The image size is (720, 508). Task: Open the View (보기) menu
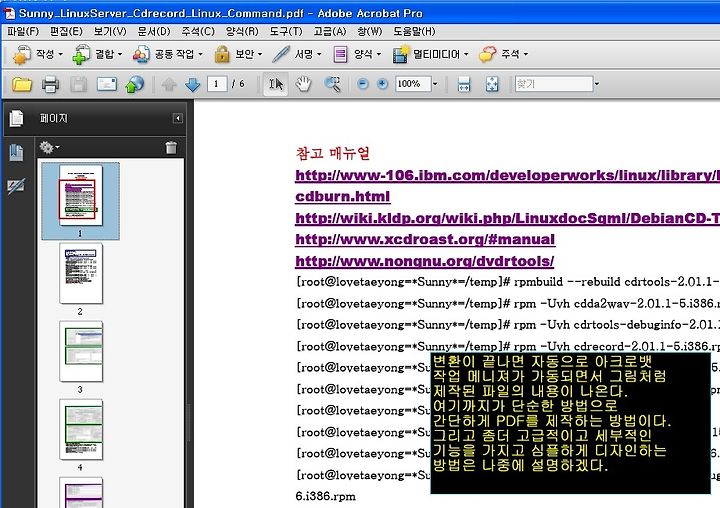110,31
